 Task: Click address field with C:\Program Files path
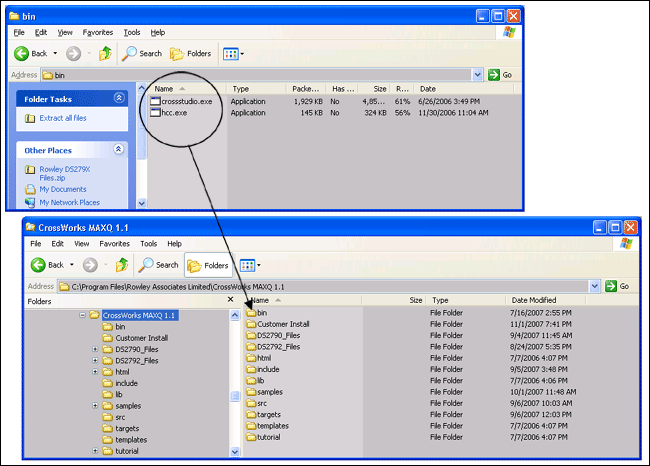point(323,286)
